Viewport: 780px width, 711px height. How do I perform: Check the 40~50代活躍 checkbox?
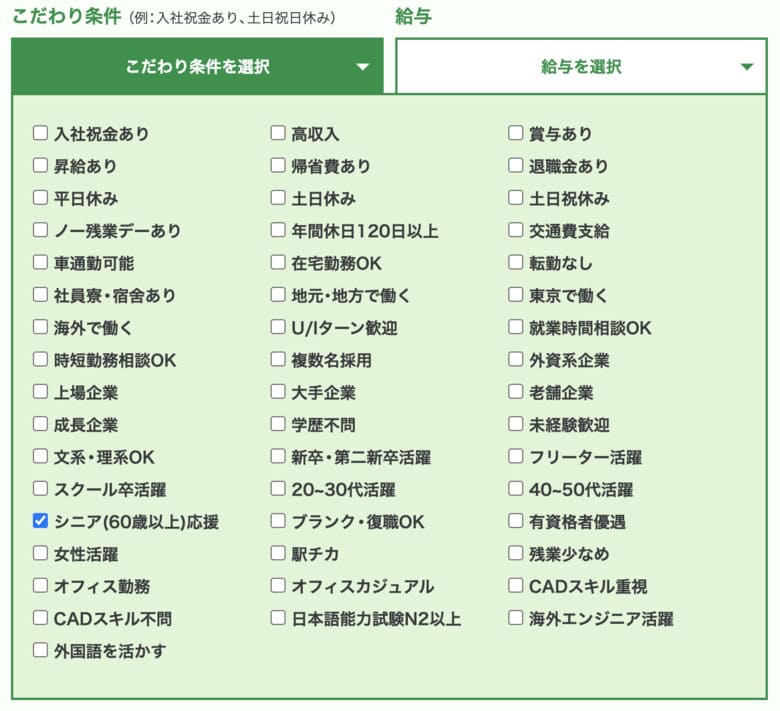[515, 489]
